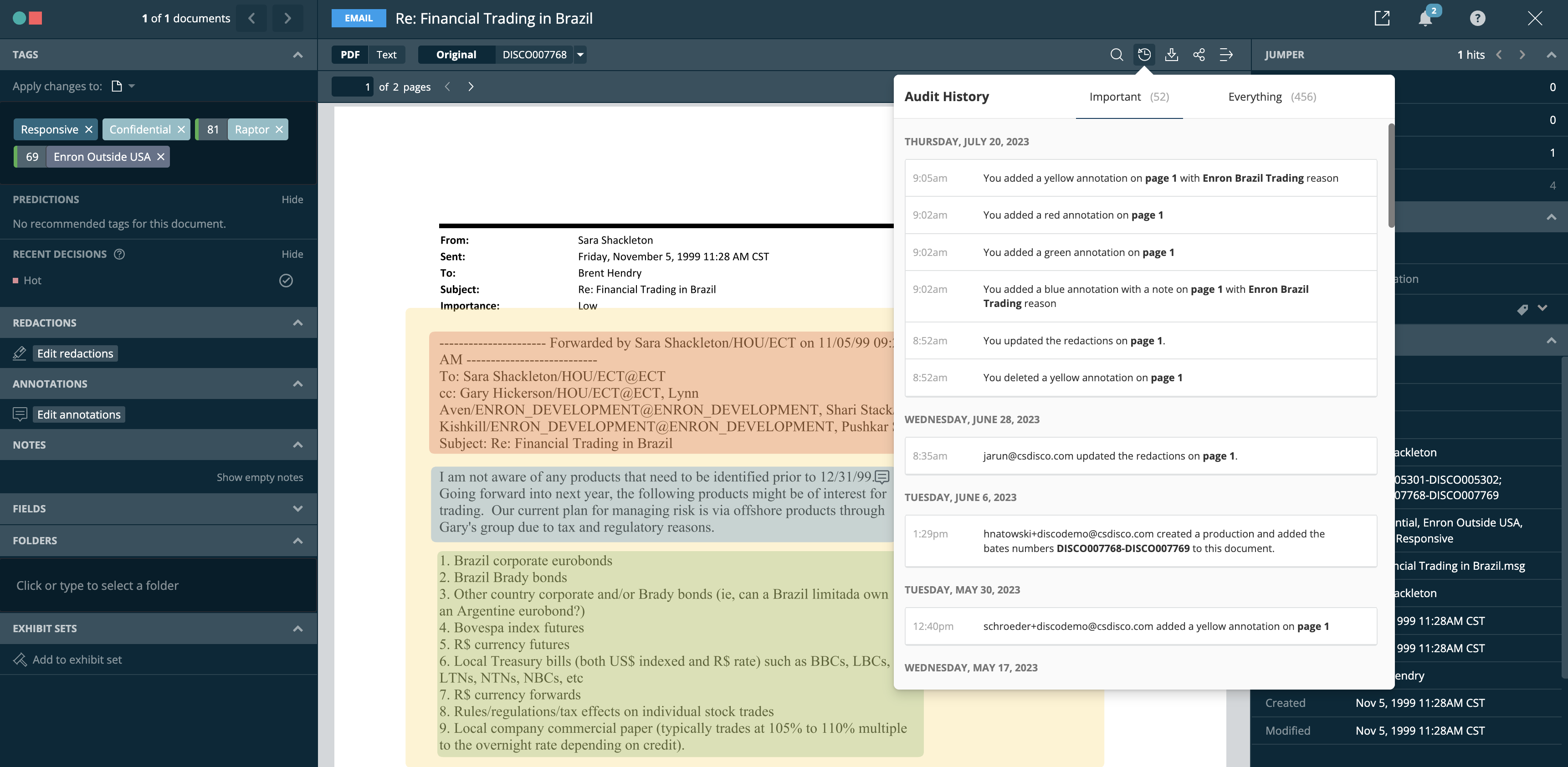Show empty notes
The image size is (1568, 767).
click(x=260, y=477)
